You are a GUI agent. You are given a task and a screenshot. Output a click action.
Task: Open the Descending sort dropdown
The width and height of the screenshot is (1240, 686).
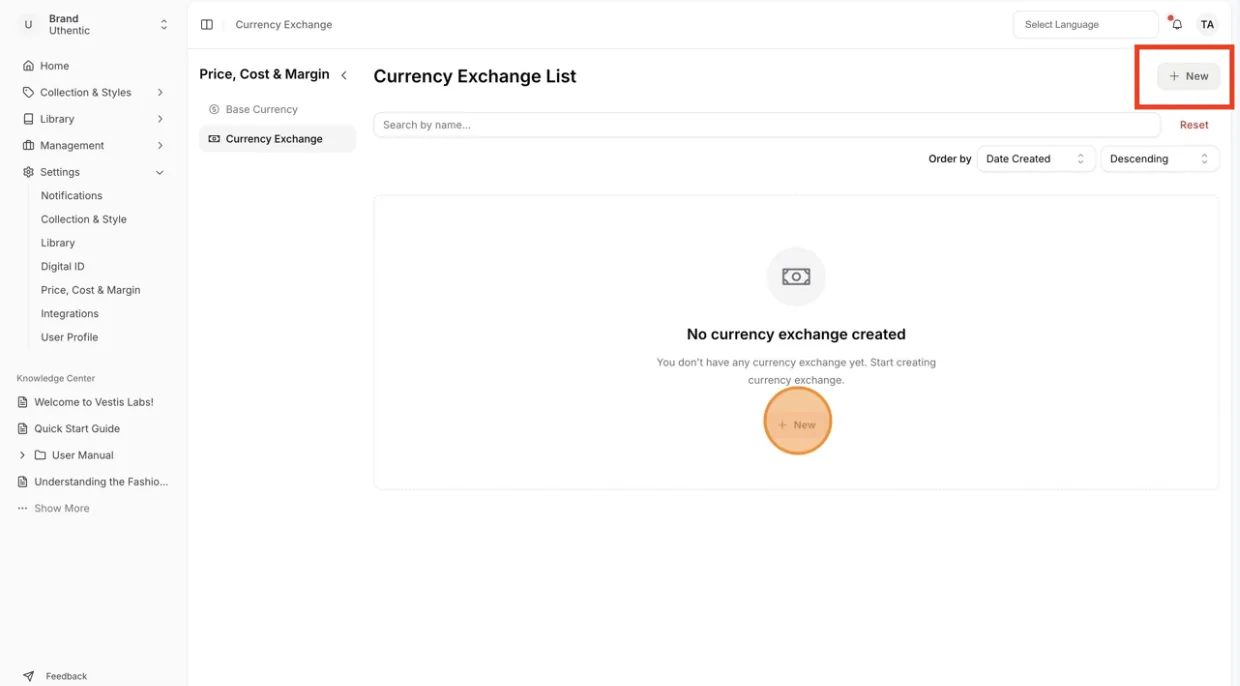pyautogui.click(x=1160, y=159)
